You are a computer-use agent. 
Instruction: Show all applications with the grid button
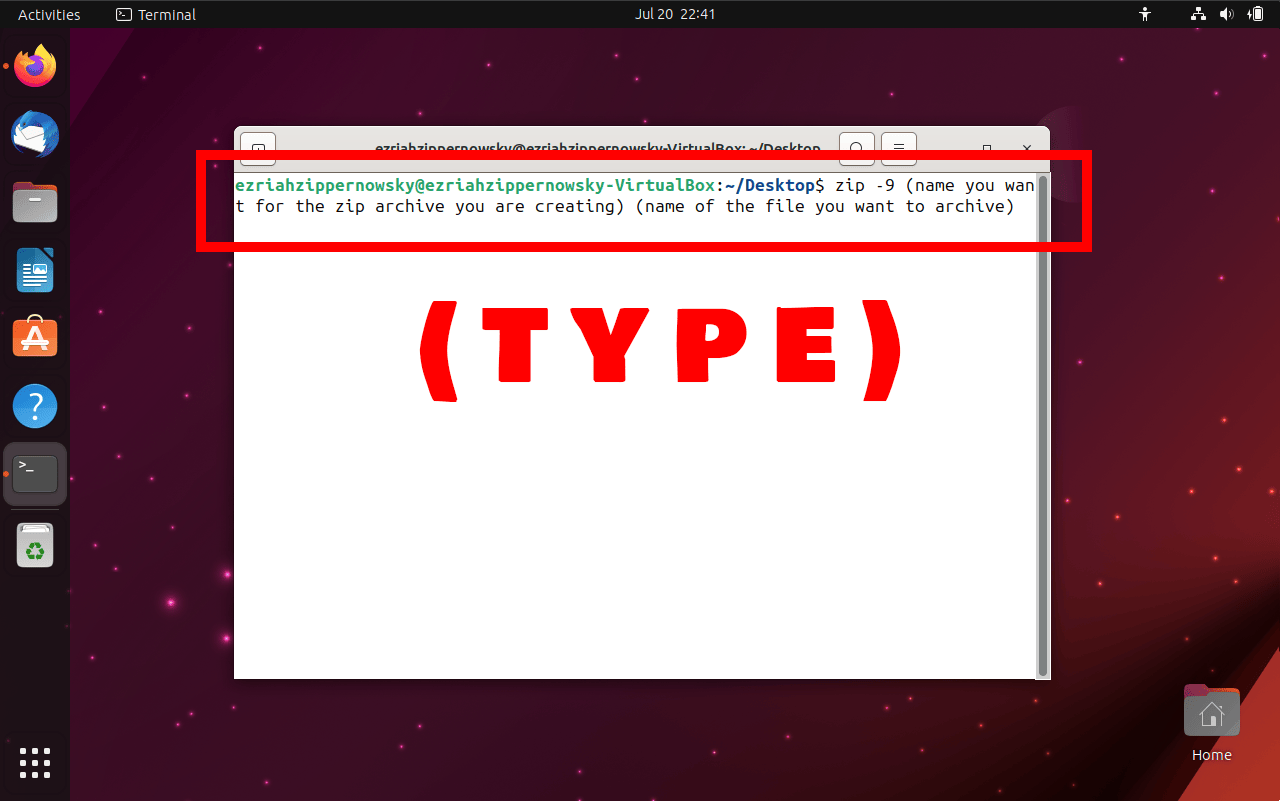tap(35, 763)
